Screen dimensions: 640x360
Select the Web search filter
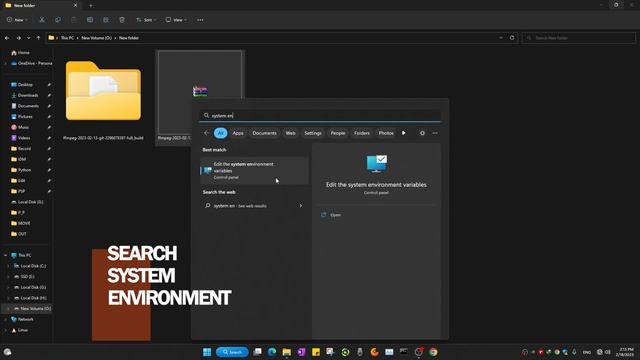click(290, 133)
